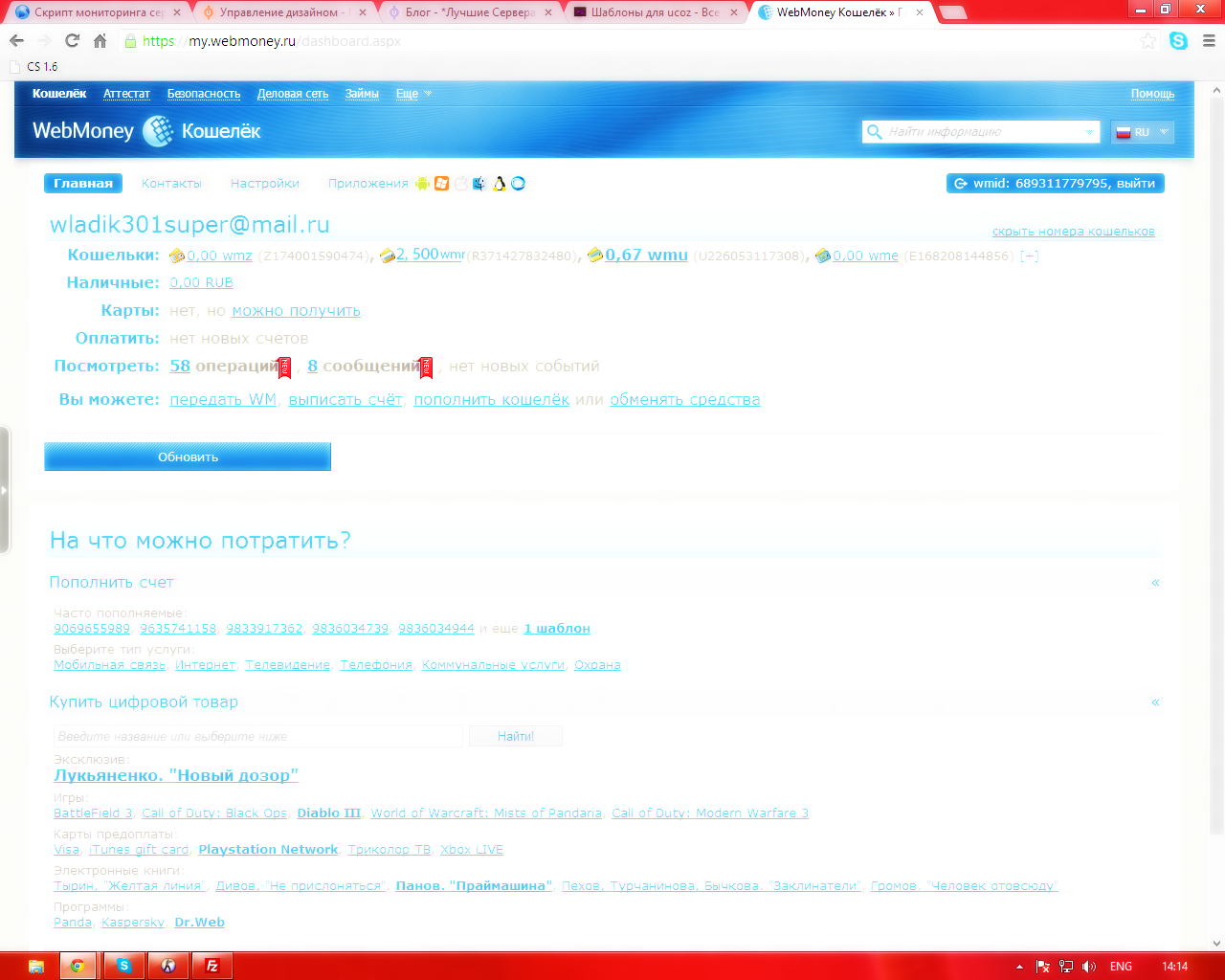Open the 0,67 wmu wallet link

646,255
